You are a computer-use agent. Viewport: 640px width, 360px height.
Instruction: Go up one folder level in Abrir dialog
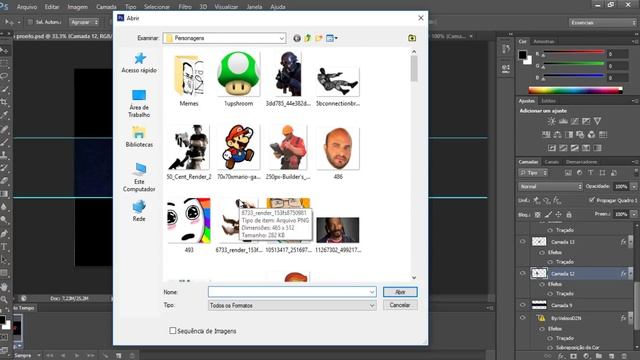308,38
